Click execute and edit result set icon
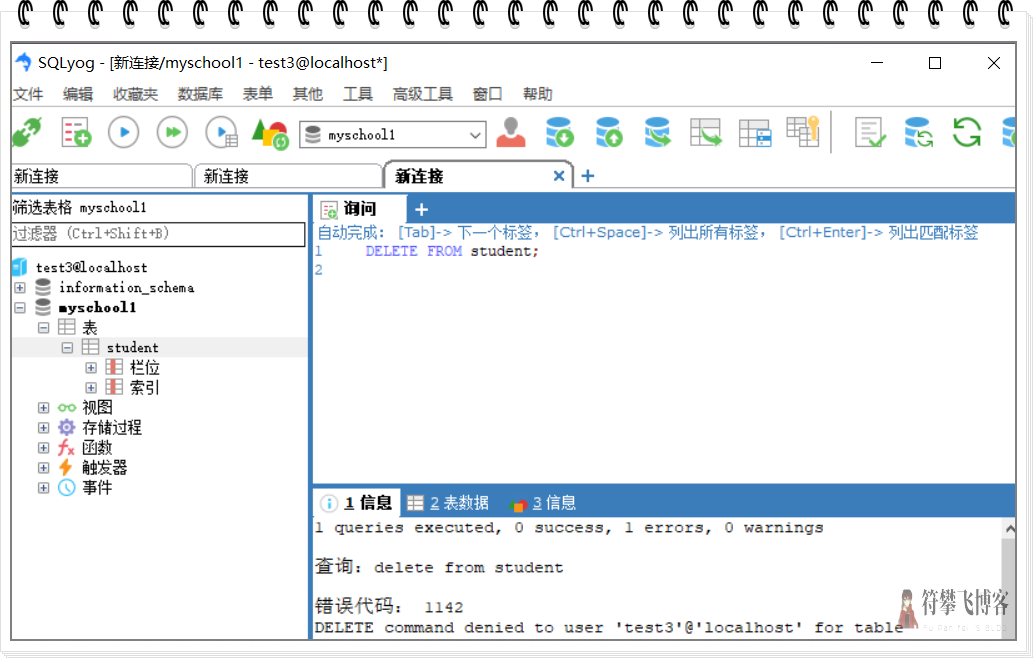The height and width of the screenshot is (658, 1033). tap(221, 133)
